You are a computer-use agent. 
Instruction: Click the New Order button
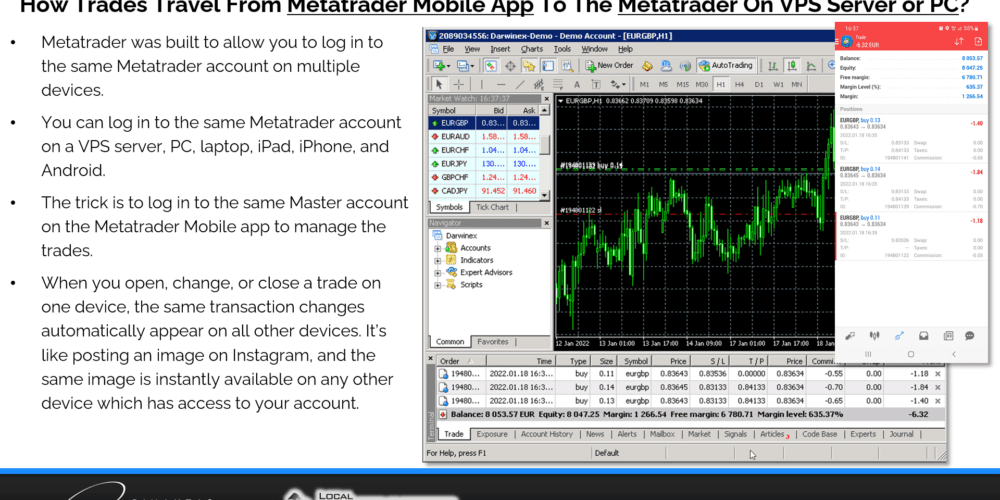[x=609, y=66]
